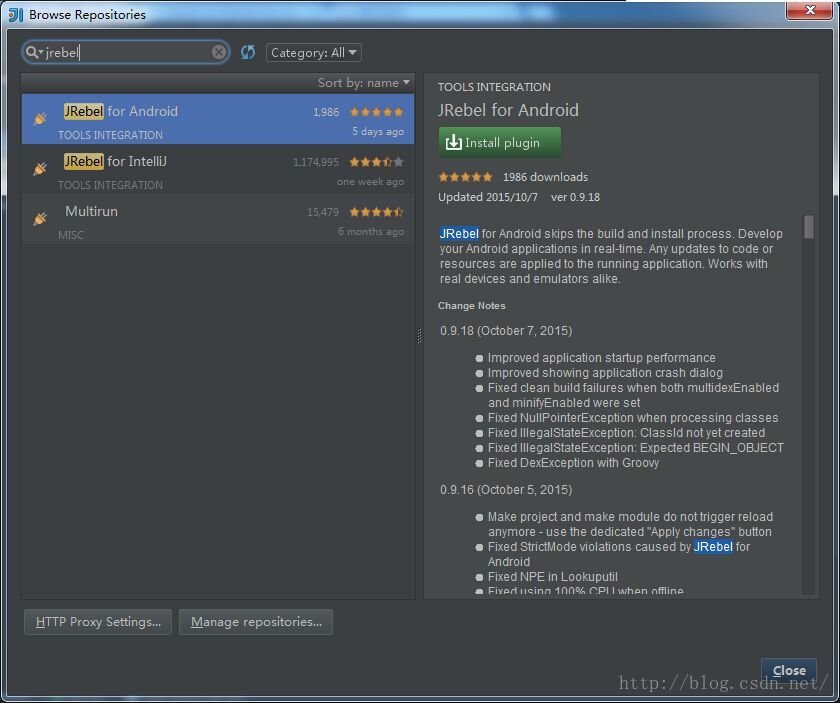Click the title bar X close button
The width and height of the screenshot is (840, 703).
809,10
